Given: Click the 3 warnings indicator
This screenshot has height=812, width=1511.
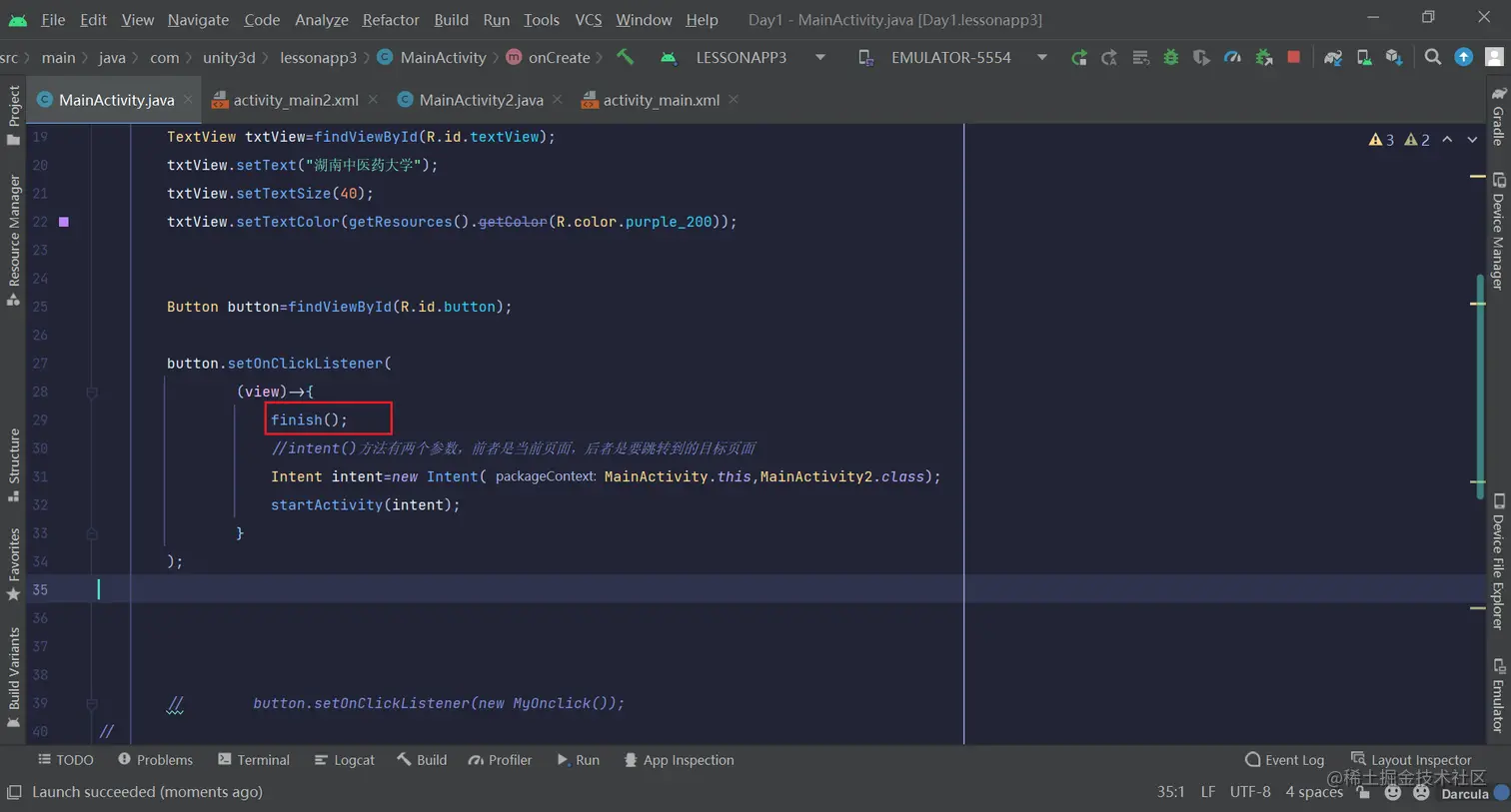Looking at the screenshot, I should (1381, 140).
